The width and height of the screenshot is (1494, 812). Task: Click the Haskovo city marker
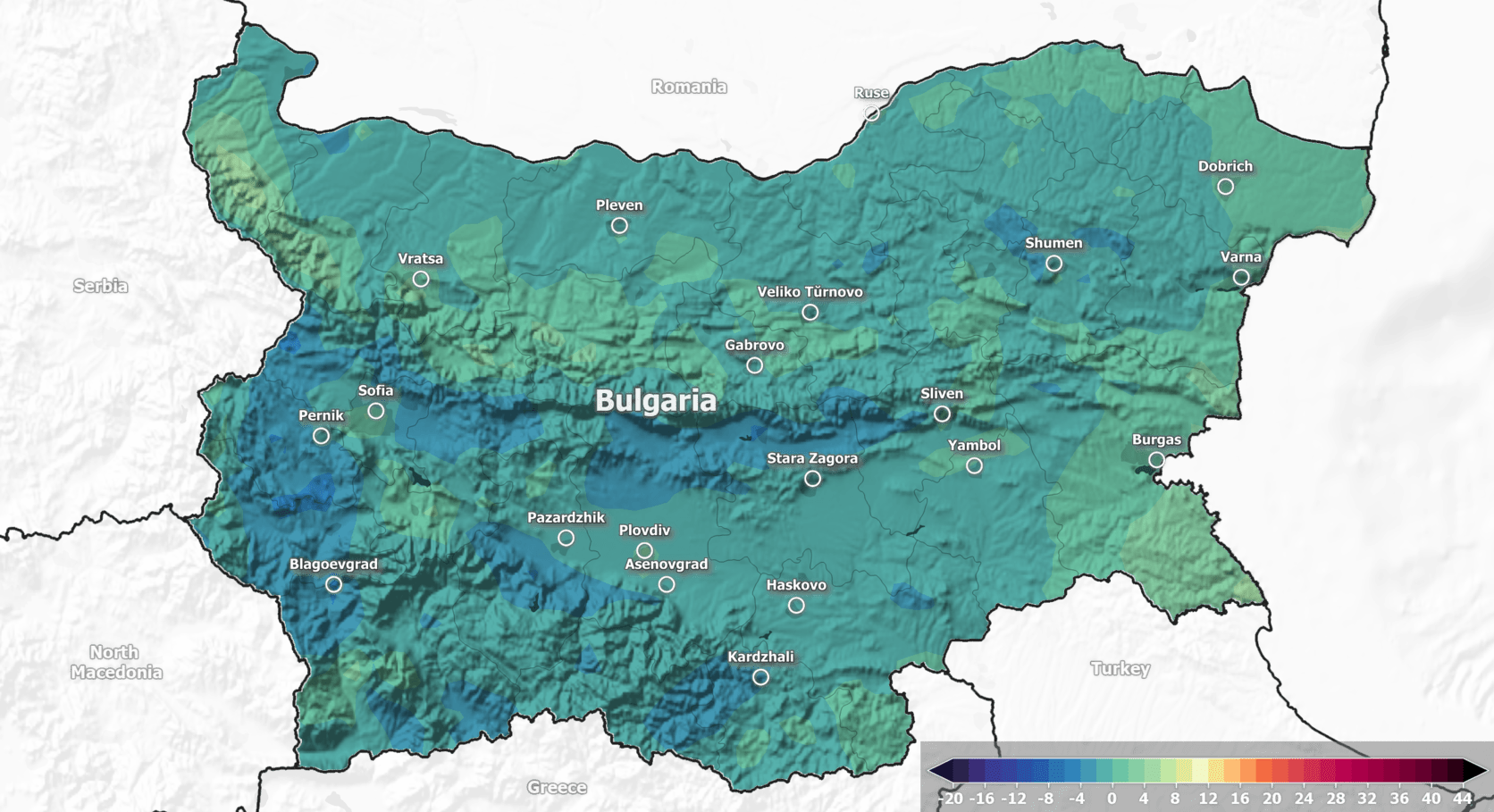pyautogui.click(x=796, y=606)
